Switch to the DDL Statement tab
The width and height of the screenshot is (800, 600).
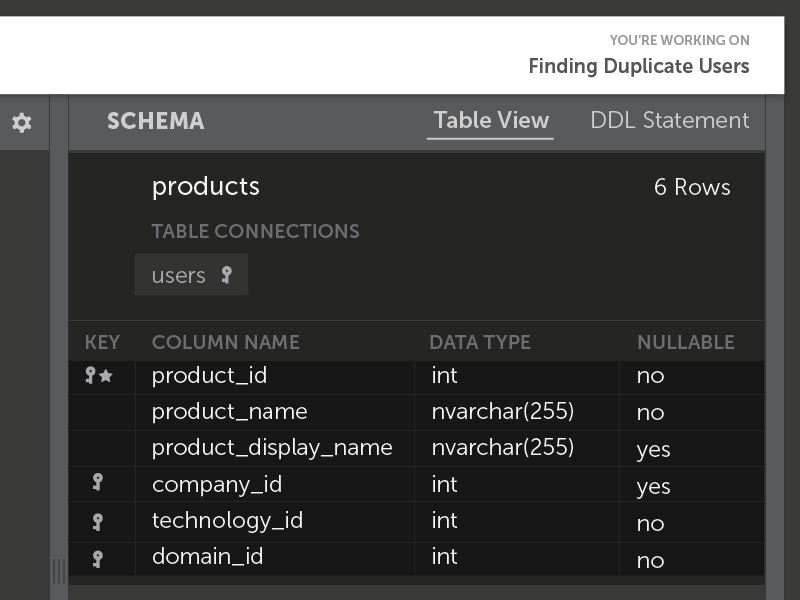669,121
